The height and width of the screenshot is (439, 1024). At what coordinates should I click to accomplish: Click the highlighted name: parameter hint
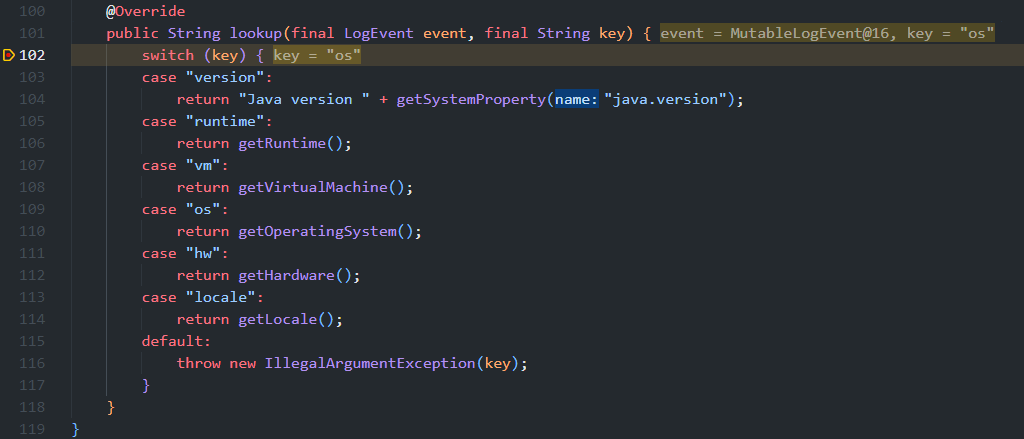[x=576, y=99]
